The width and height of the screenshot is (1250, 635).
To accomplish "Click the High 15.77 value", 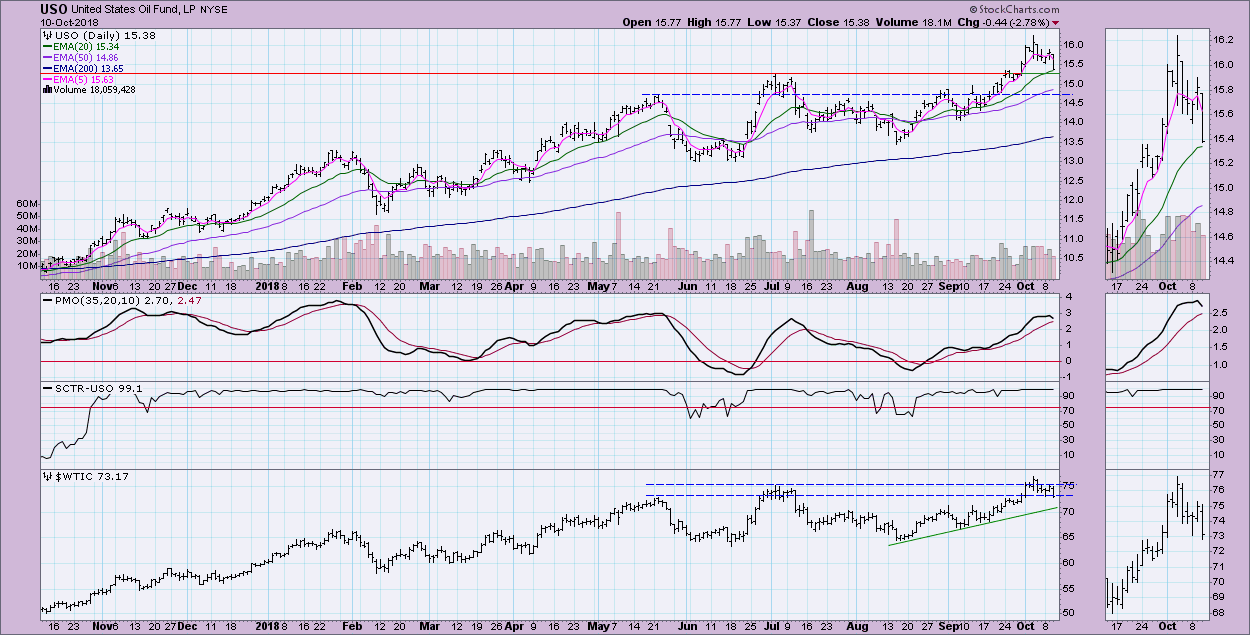I will 716,22.
